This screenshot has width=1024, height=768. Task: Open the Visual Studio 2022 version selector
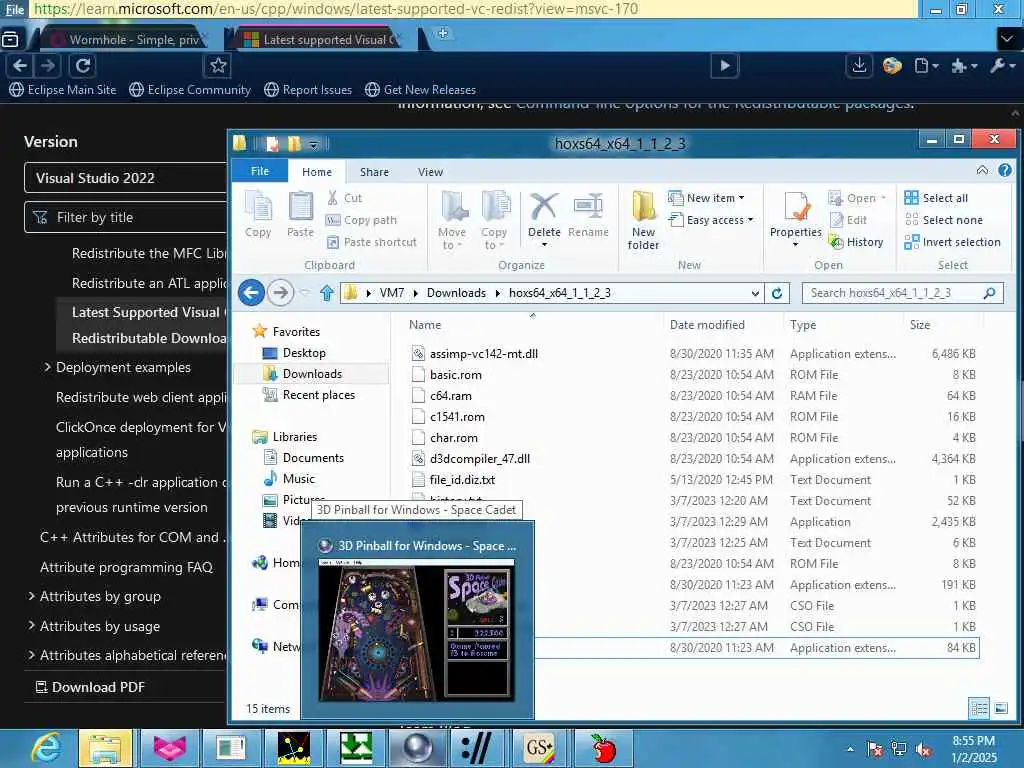(x=125, y=178)
